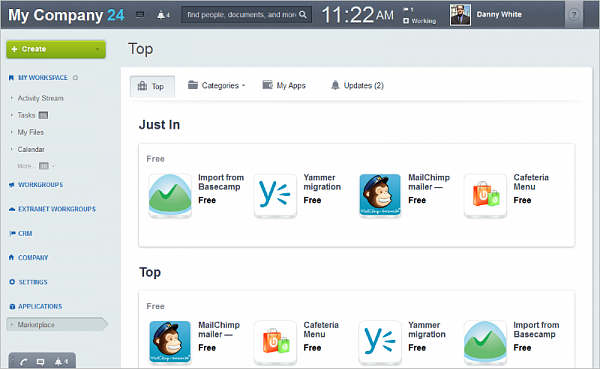Open Yammer migration icon in Top section
Screen dimensions: 600x369
380,342
